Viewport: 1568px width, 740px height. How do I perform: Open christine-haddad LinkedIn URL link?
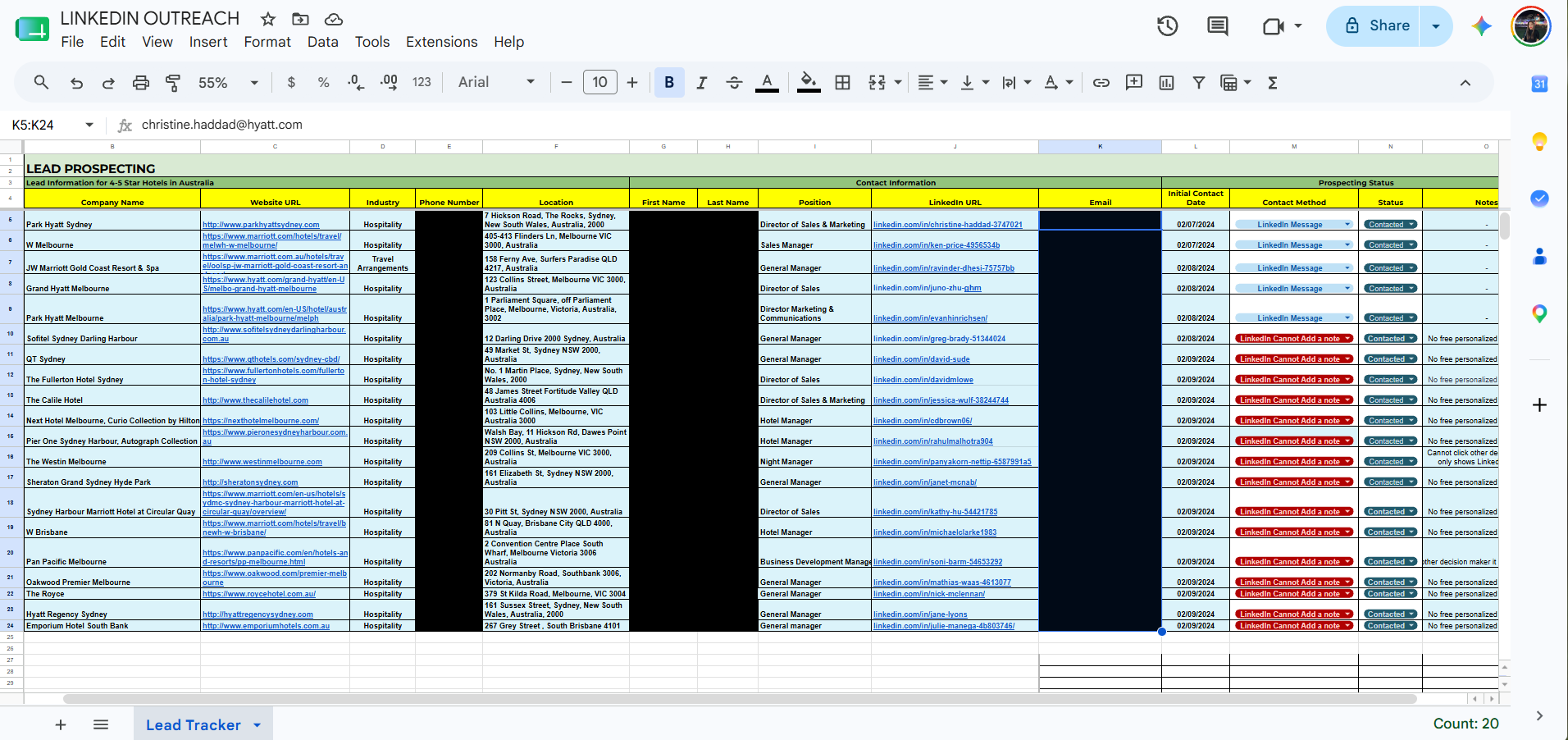(x=948, y=225)
